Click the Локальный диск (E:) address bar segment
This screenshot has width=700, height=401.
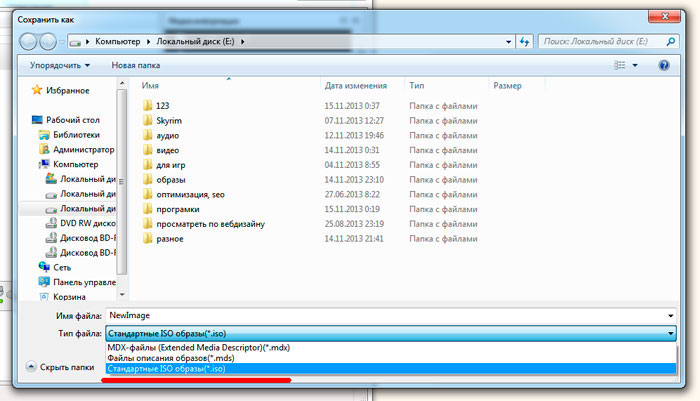[x=195, y=42]
